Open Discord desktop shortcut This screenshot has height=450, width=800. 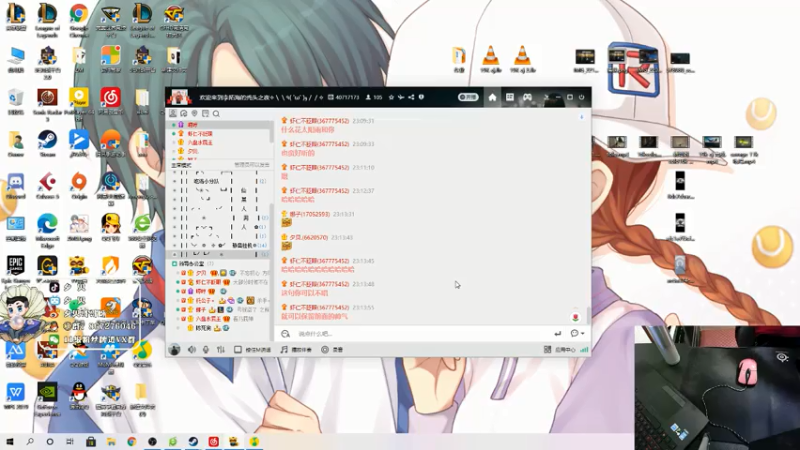(16, 186)
